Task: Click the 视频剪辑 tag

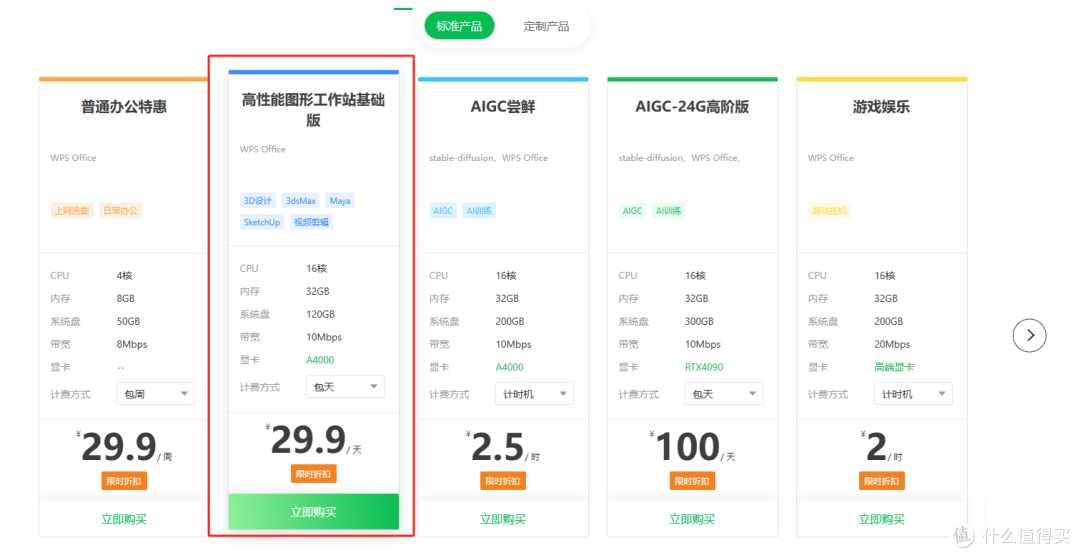Action: [x=311, y=222]
